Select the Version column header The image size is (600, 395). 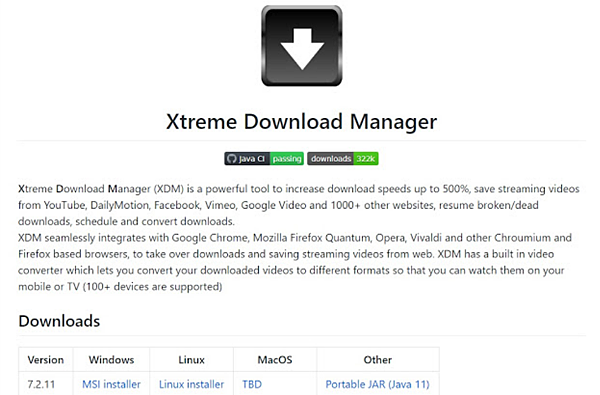(x=46, y=360)
